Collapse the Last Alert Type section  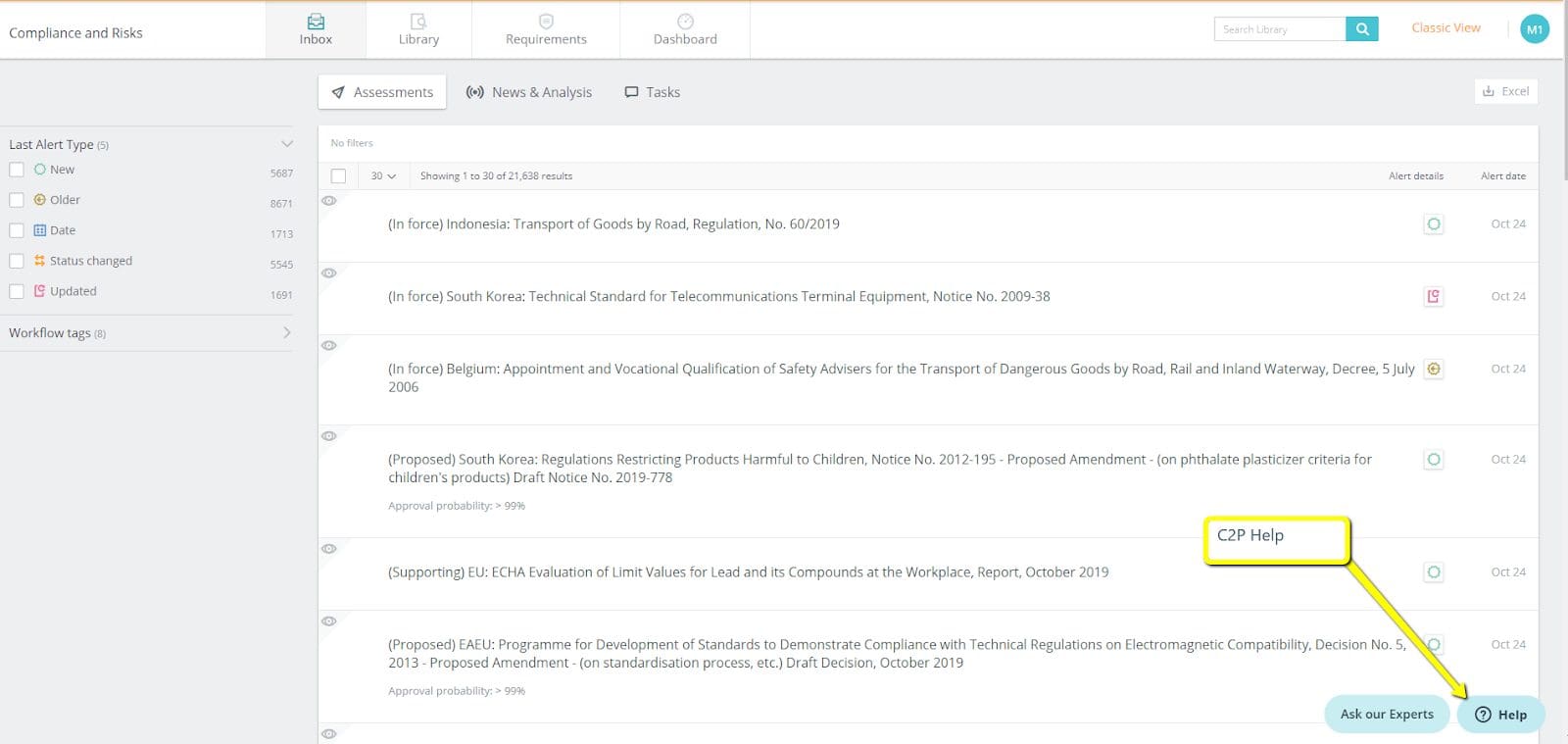coord(286,144)
